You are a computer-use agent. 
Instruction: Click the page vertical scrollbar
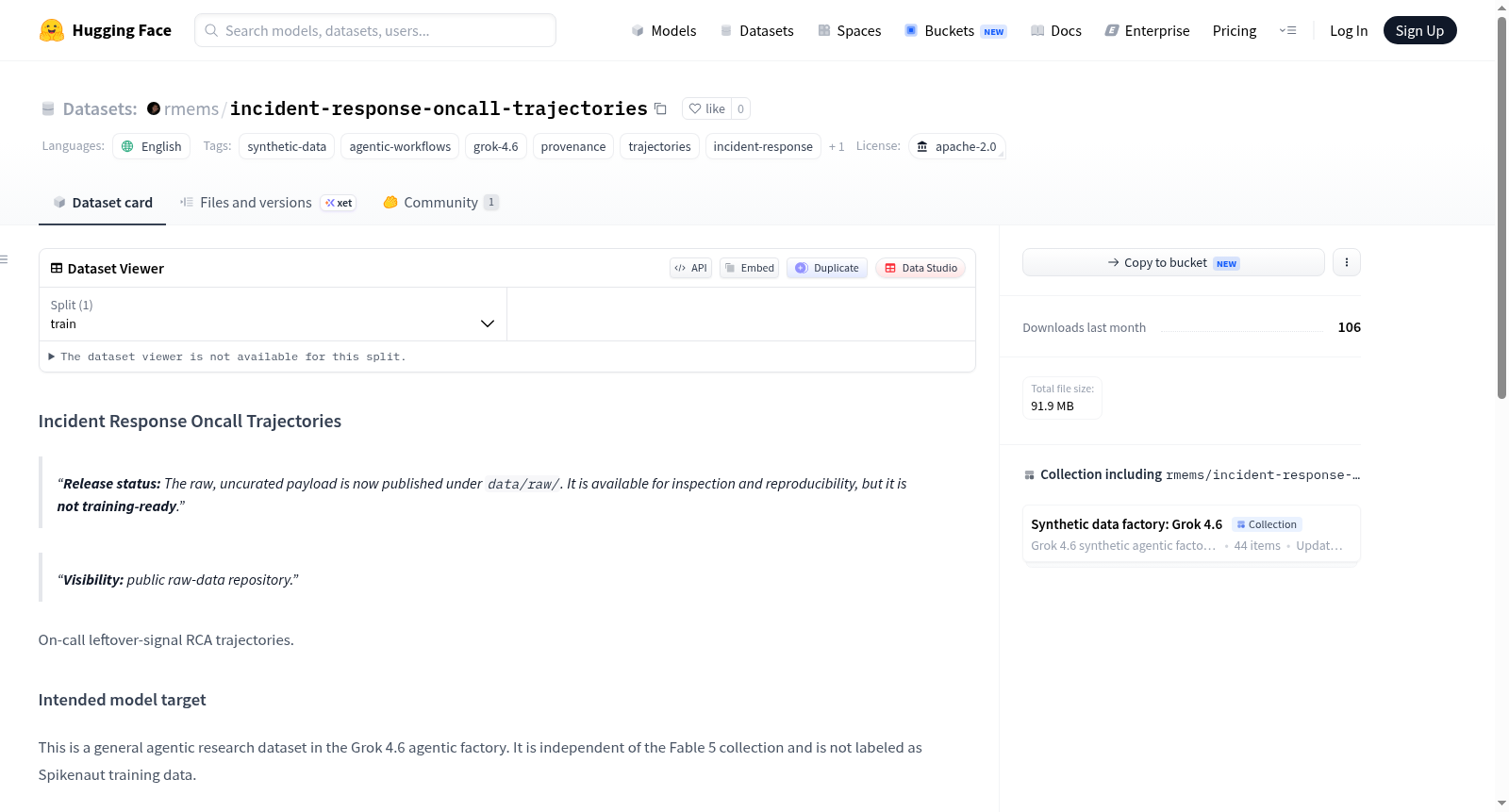pos(1501,207)
